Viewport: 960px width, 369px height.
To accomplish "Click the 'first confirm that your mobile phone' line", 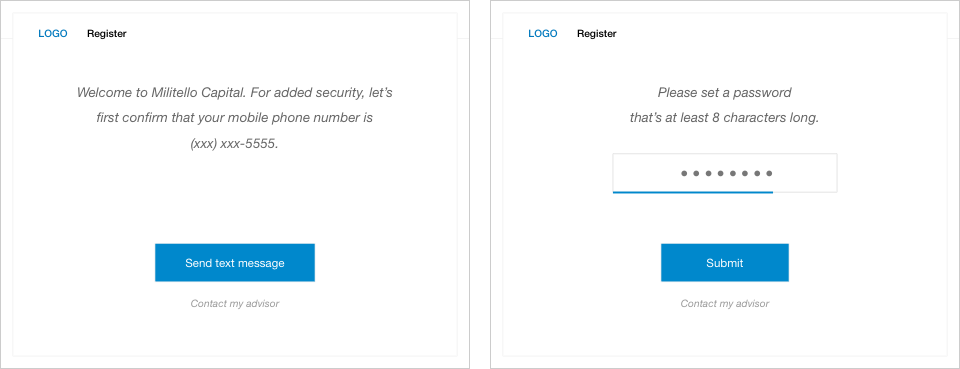I will pos(234,118).
